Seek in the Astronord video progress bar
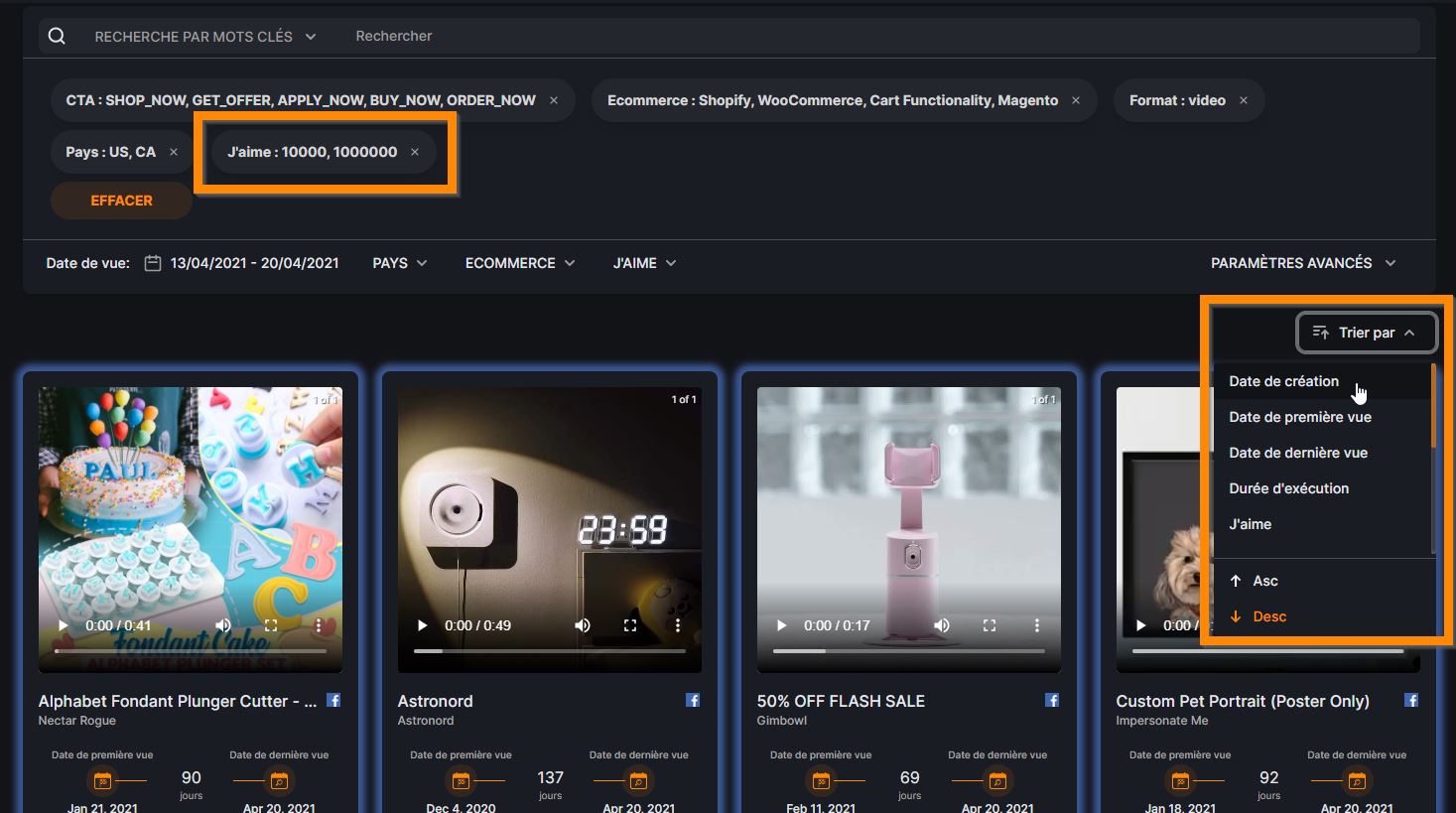Image resolution: width=1456 pixels, height=813 pixels. [x=550, y=651]
